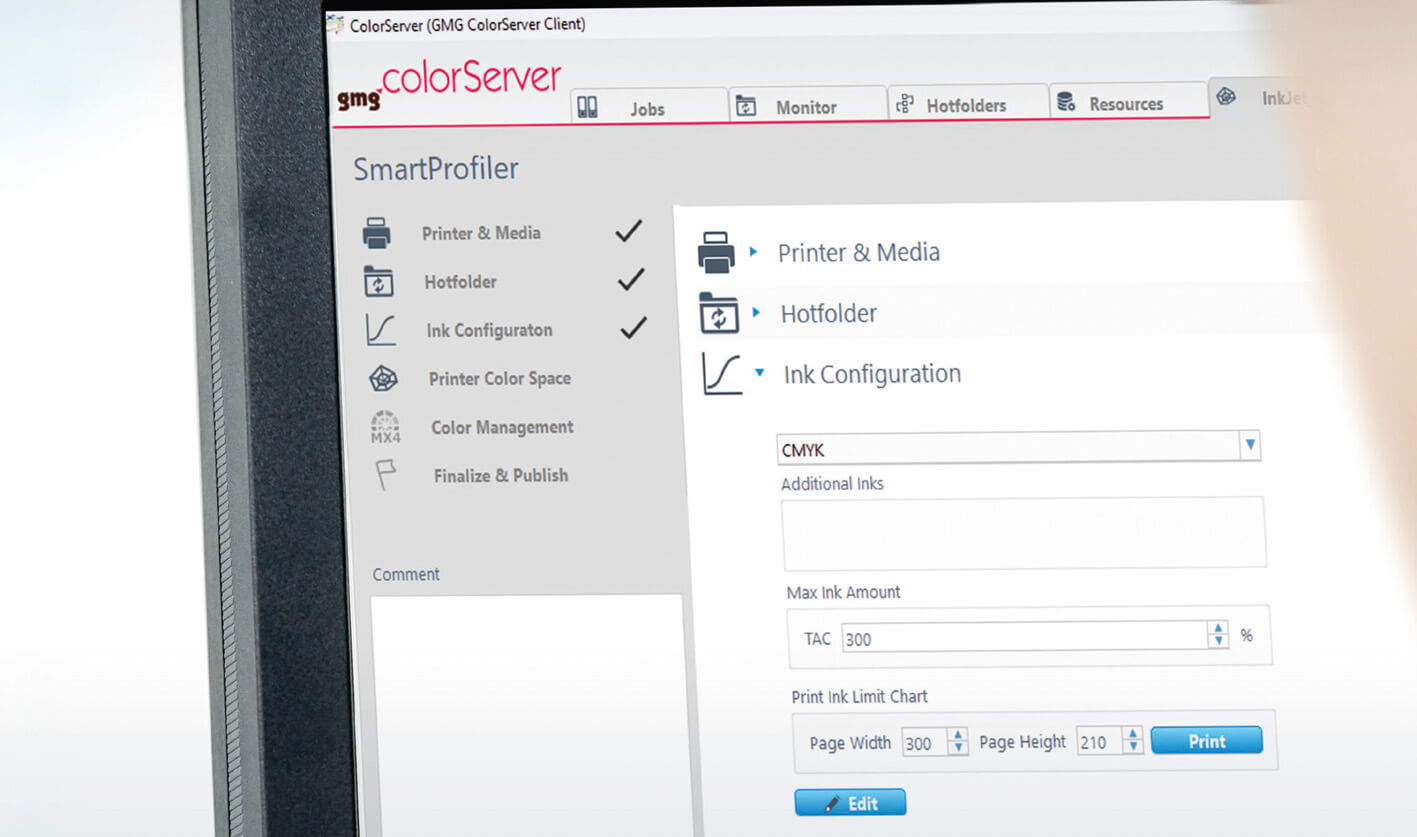Image resolution: width=1417 pixels, height=837 pixels.
Task: Expand the Printer & Media section arrow
Action: pyautogui.click(x=754, y=252)
